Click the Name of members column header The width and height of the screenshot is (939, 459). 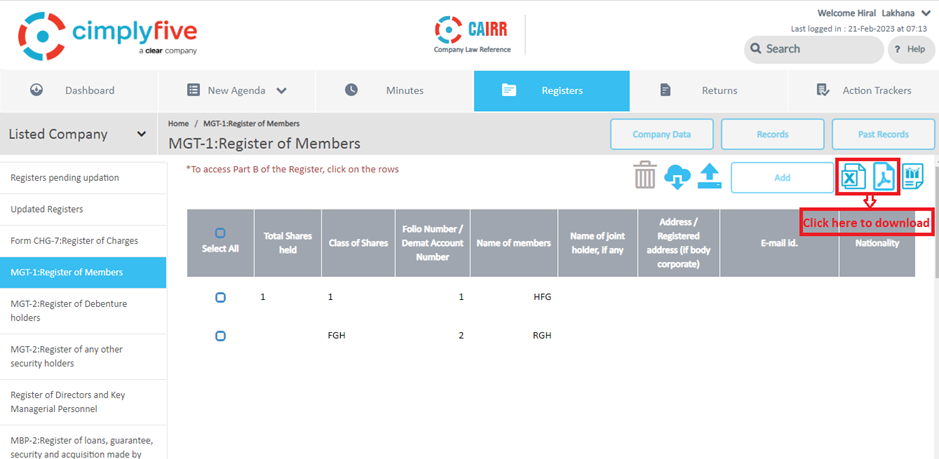coord(514,243)
